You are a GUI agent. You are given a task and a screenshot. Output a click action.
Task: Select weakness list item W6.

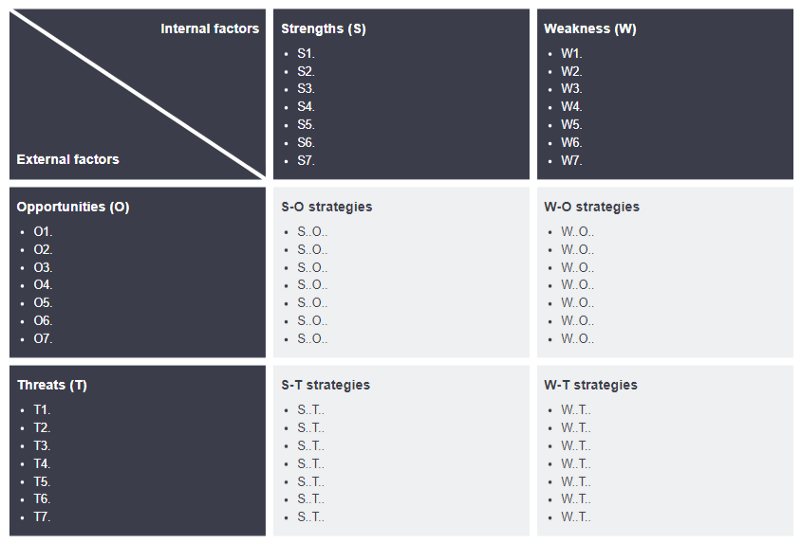point(571,142)
